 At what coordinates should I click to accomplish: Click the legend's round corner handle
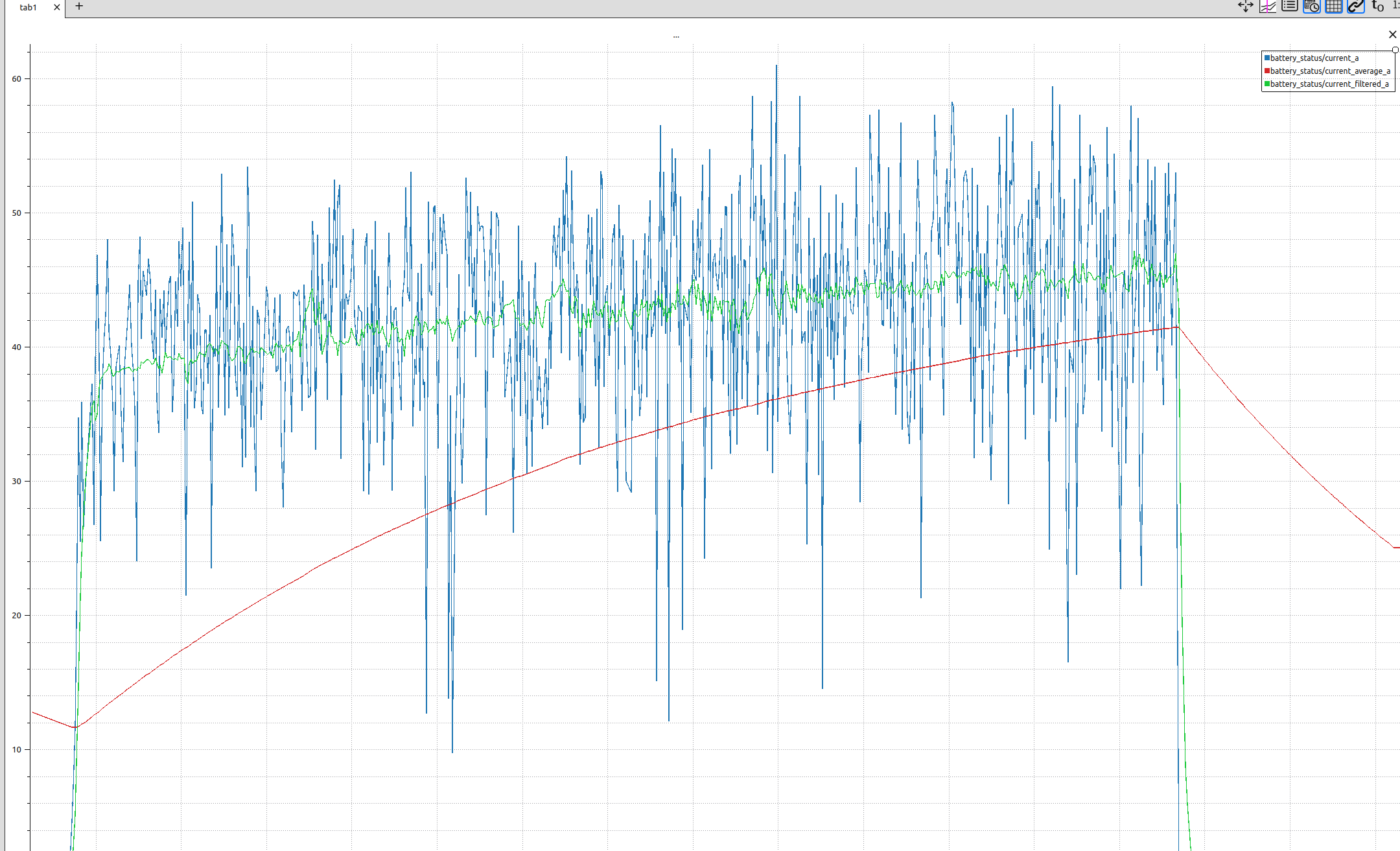[x=1395, y=50]
